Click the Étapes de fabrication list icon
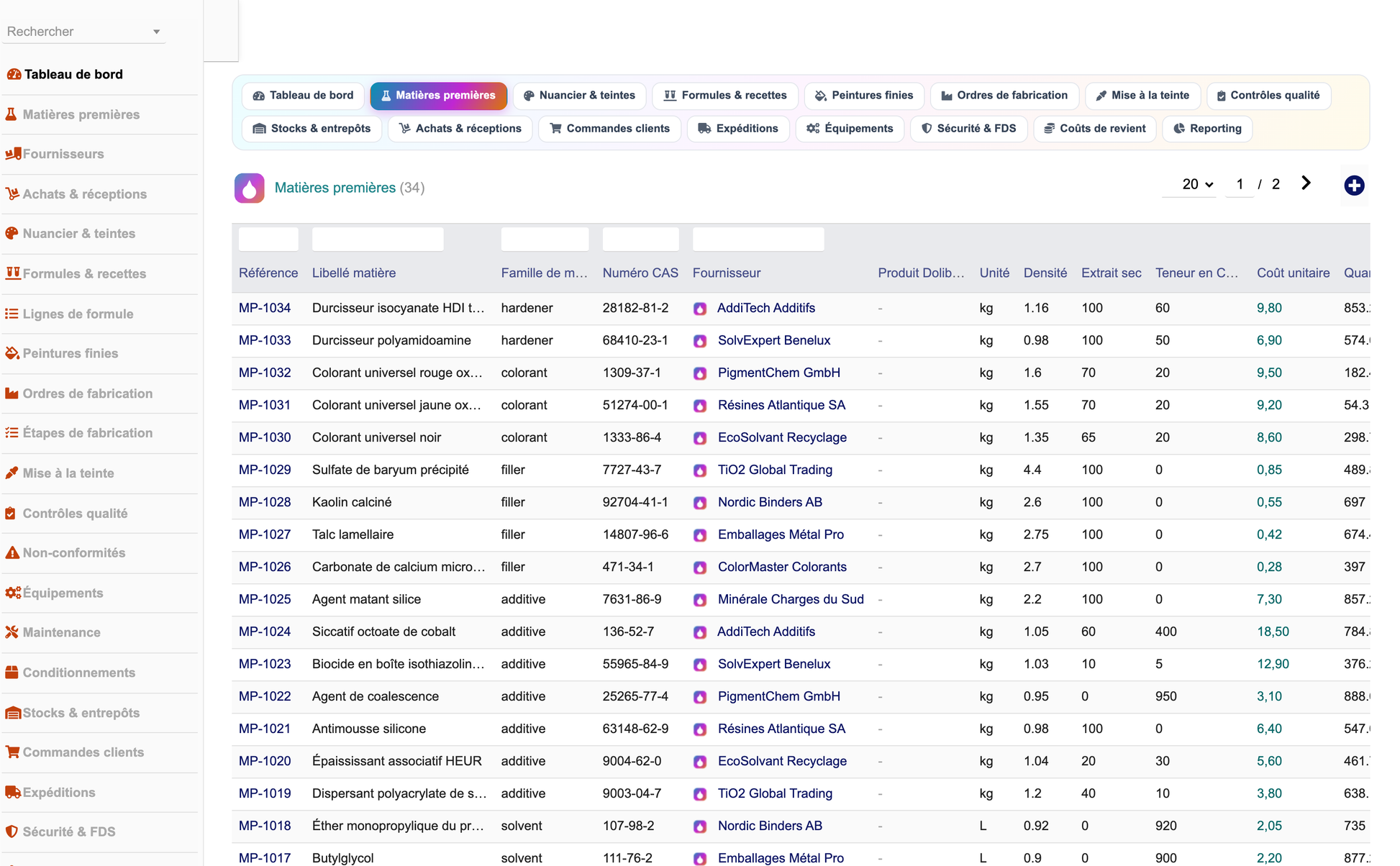1400x866 pixels. [x=12, y=433]
